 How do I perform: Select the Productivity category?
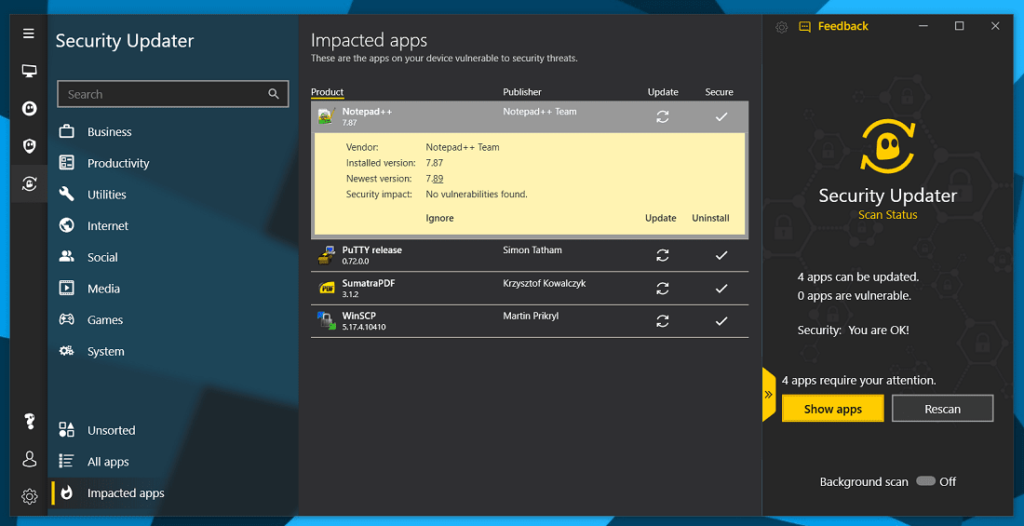pyautogui.click(x=118, y=163)
